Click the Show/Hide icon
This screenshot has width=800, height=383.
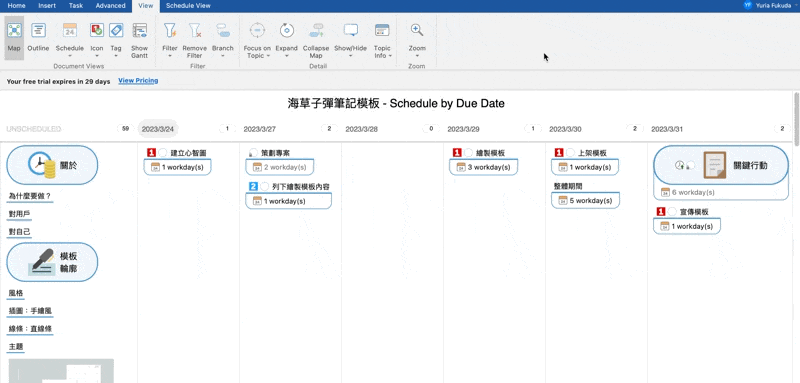[x=351, y=31]
